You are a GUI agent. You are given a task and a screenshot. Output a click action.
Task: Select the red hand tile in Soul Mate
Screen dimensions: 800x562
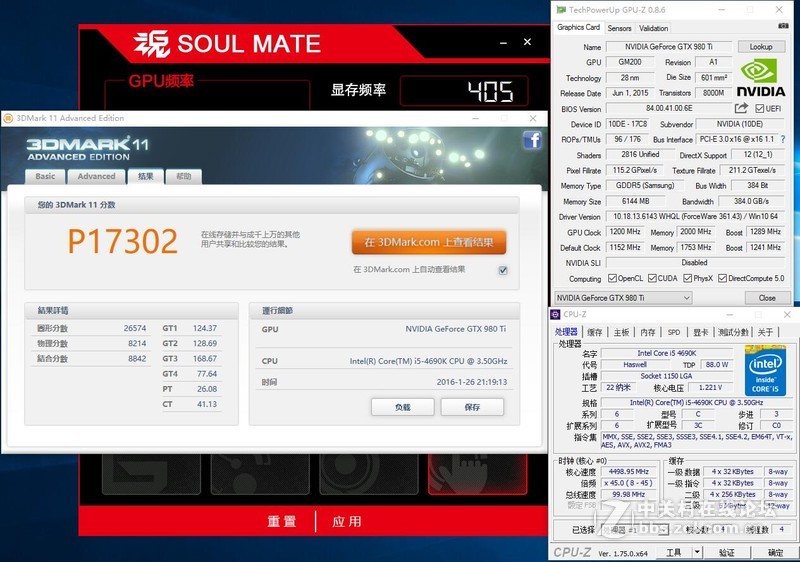478,474
